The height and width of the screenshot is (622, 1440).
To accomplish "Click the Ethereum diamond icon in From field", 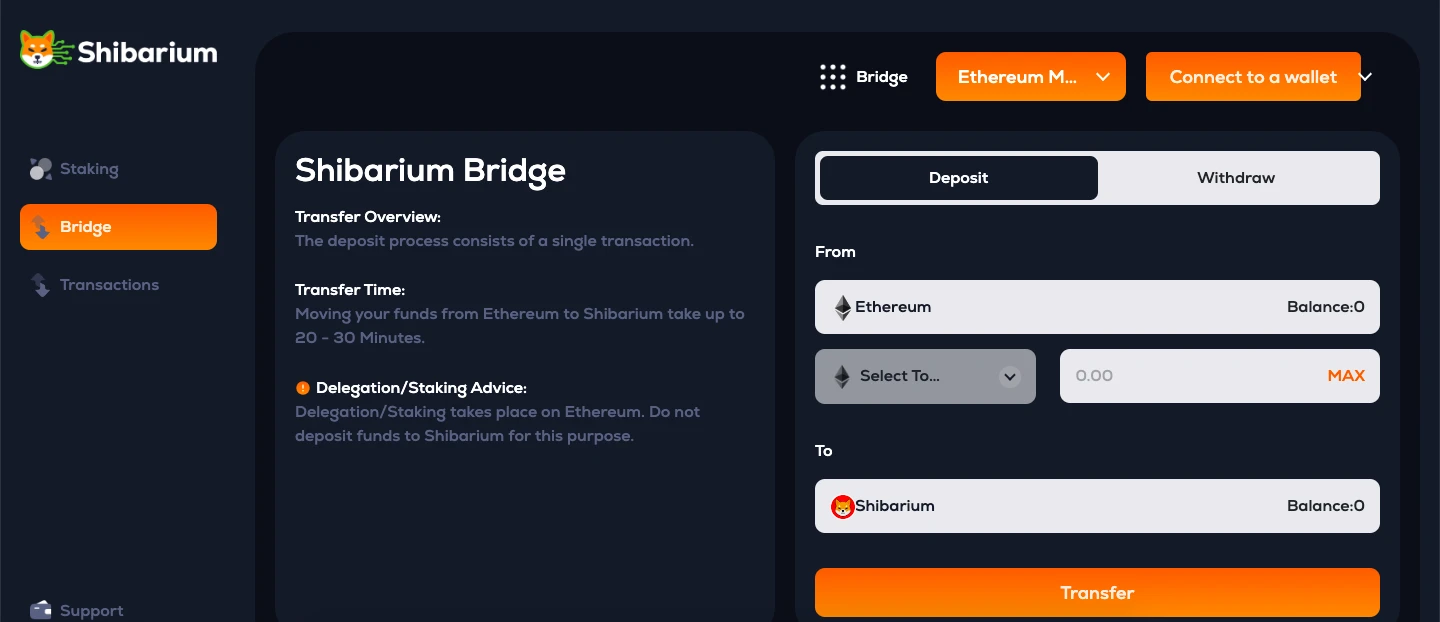I will (843, 307).
